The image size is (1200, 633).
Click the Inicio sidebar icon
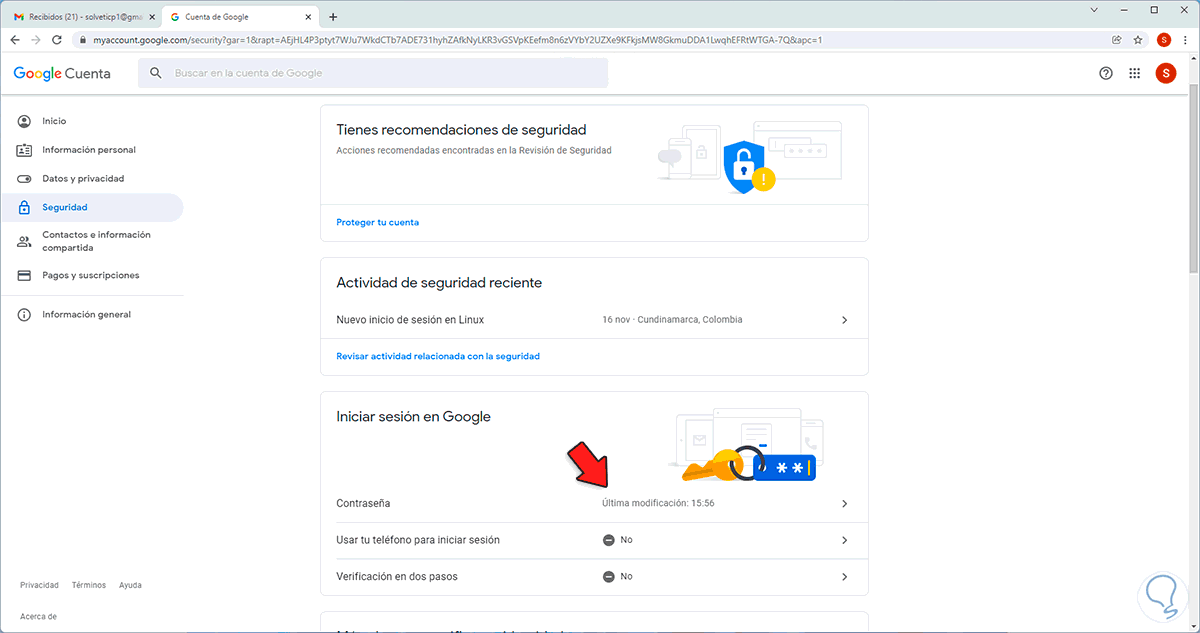click(25, 121)
